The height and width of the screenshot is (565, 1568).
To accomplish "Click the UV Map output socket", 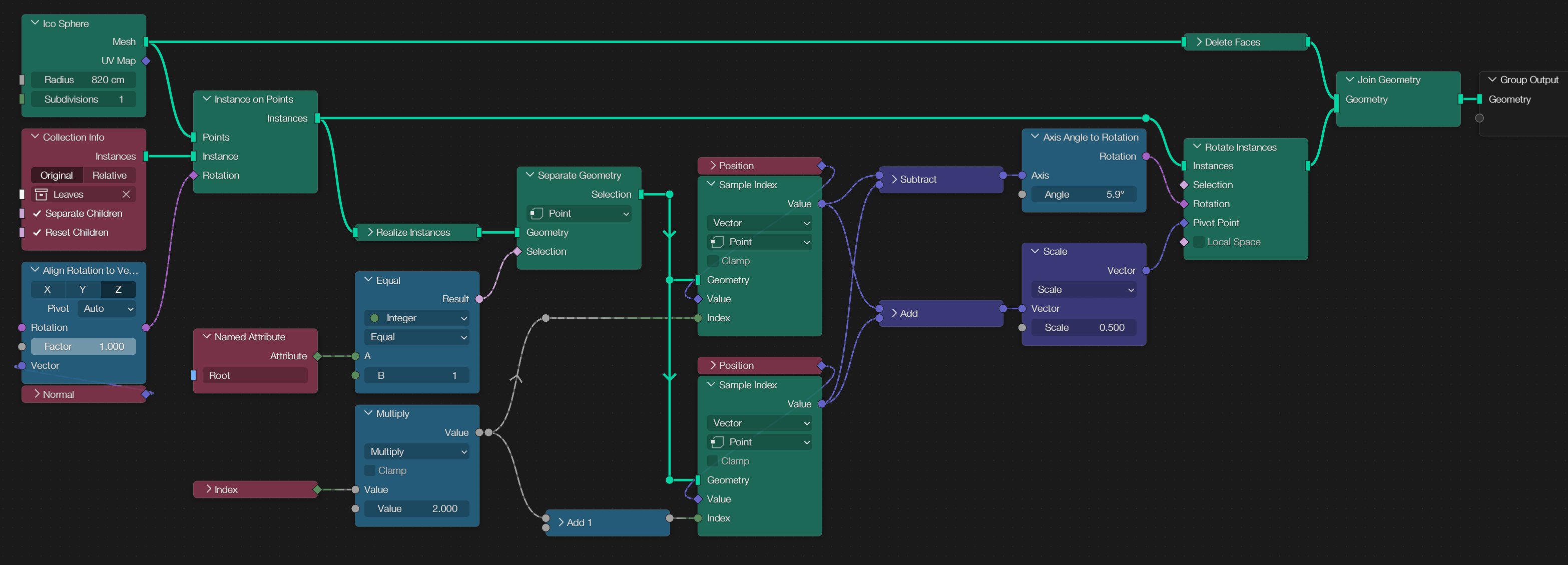I will 146,61.
